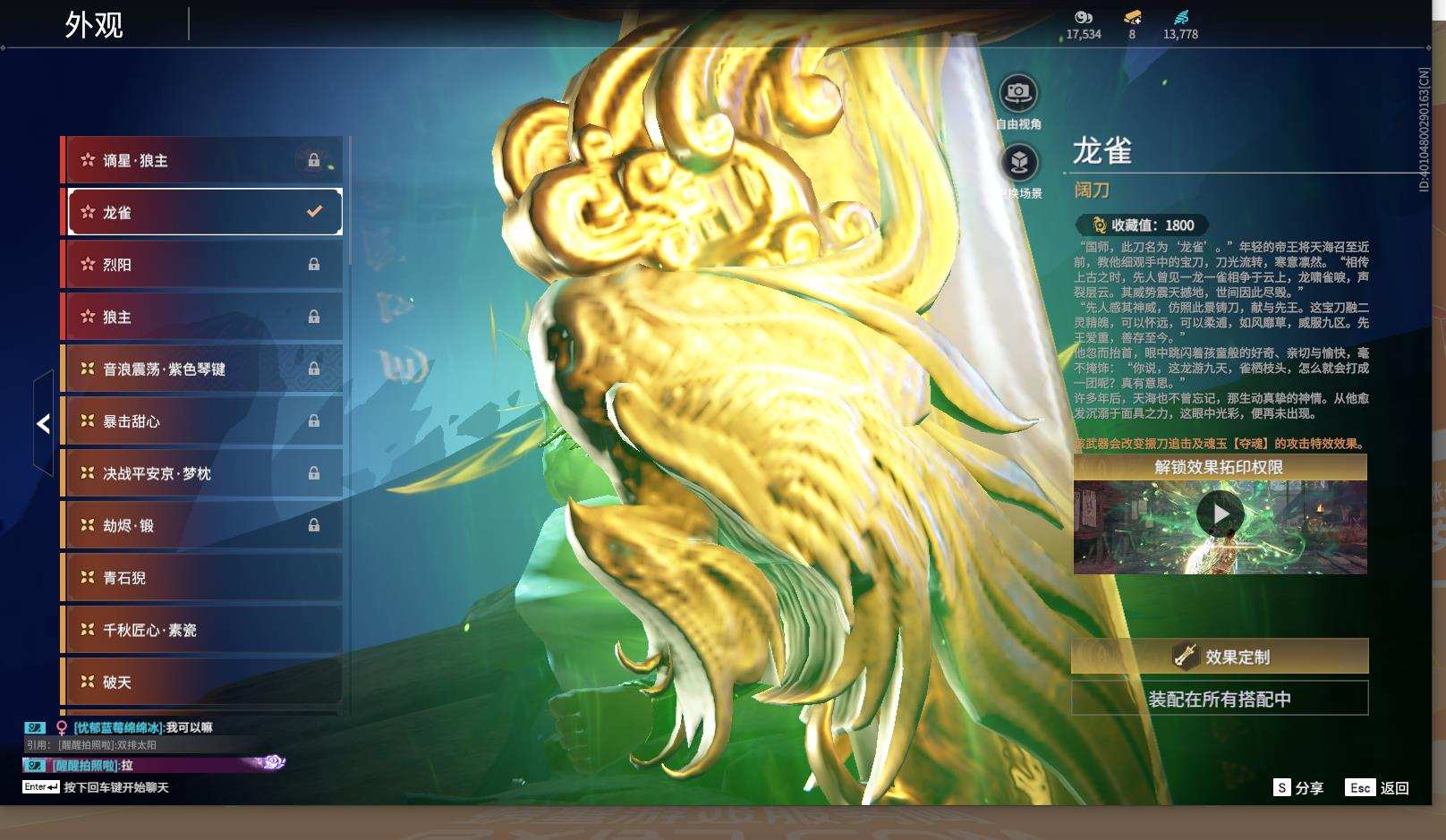Play the effect preview video
1446x840 pixels.
(1221, 513)
